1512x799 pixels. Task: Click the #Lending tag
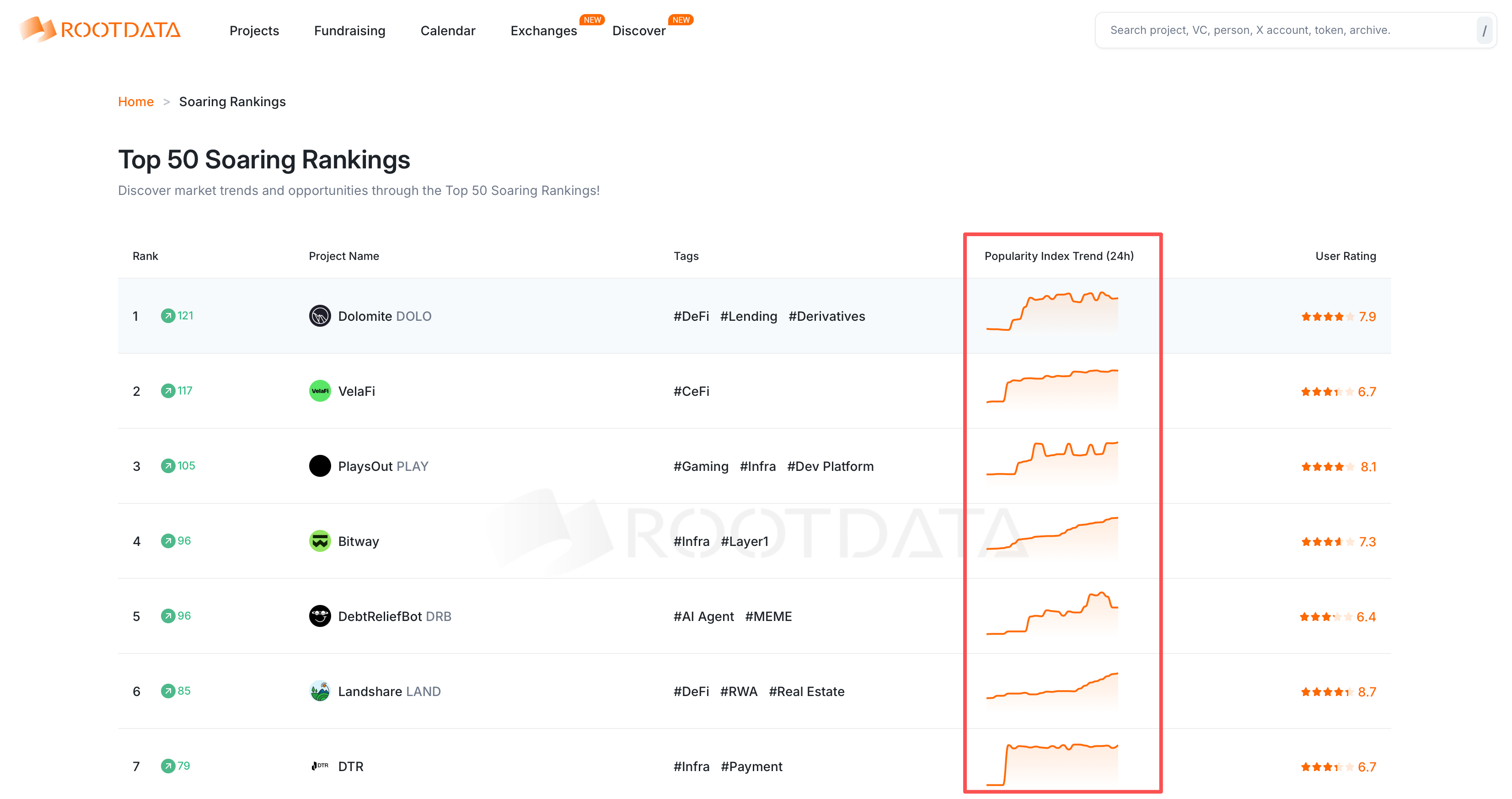748,316
